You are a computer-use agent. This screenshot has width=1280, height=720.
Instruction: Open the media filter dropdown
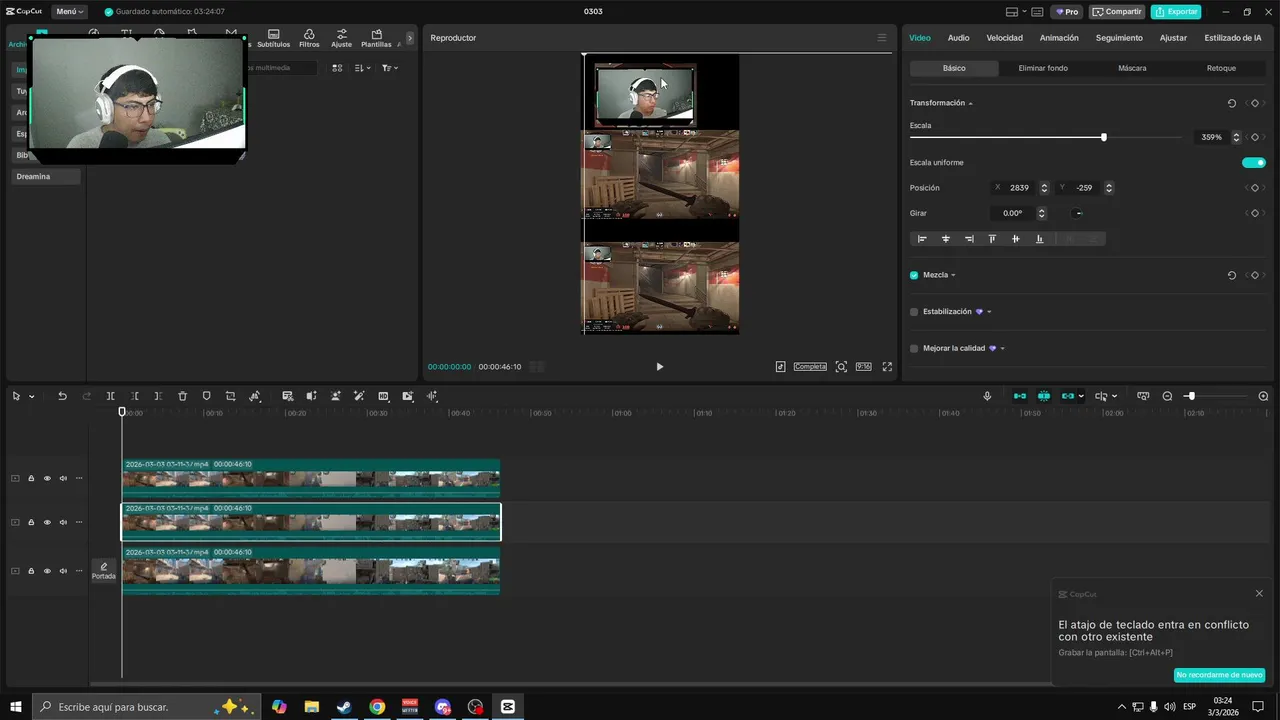[389, 68]
